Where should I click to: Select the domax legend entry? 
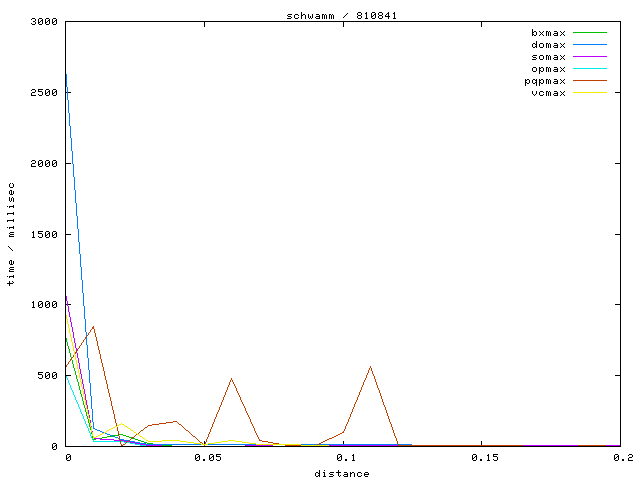548,45
